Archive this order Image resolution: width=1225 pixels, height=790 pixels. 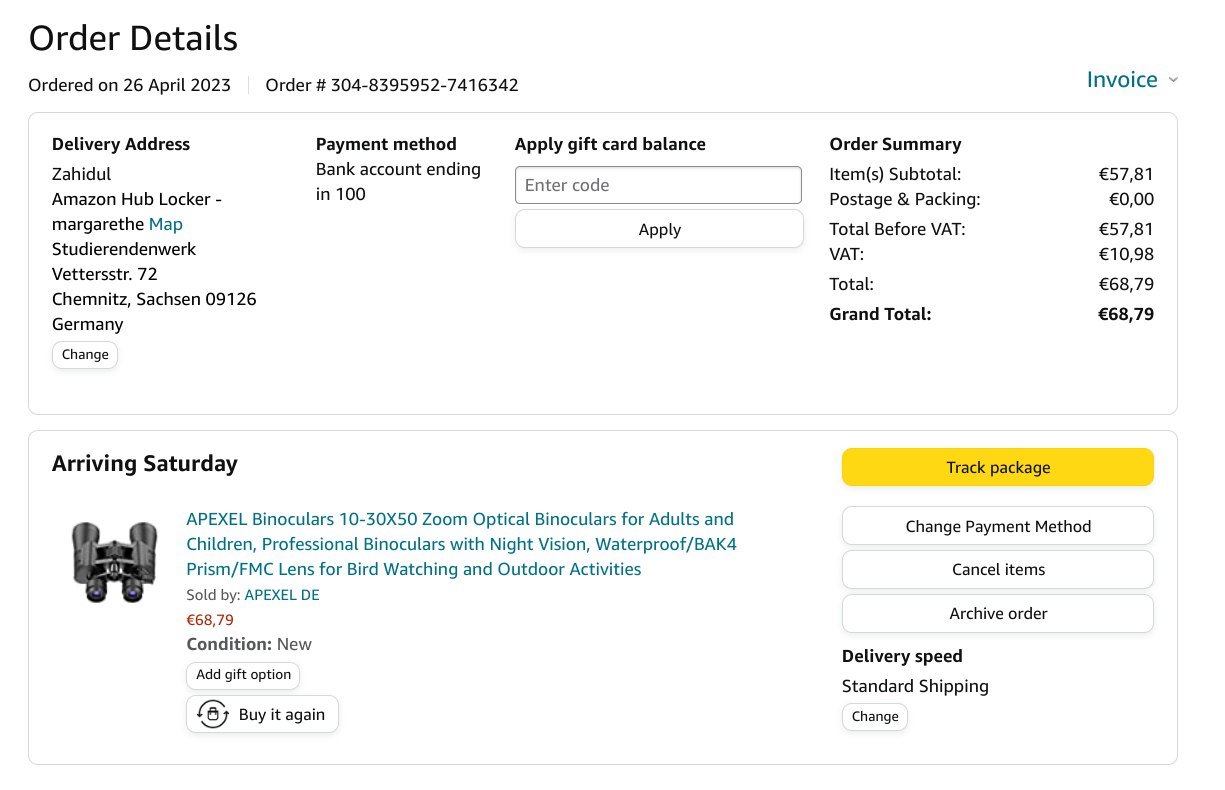[997, 613]
